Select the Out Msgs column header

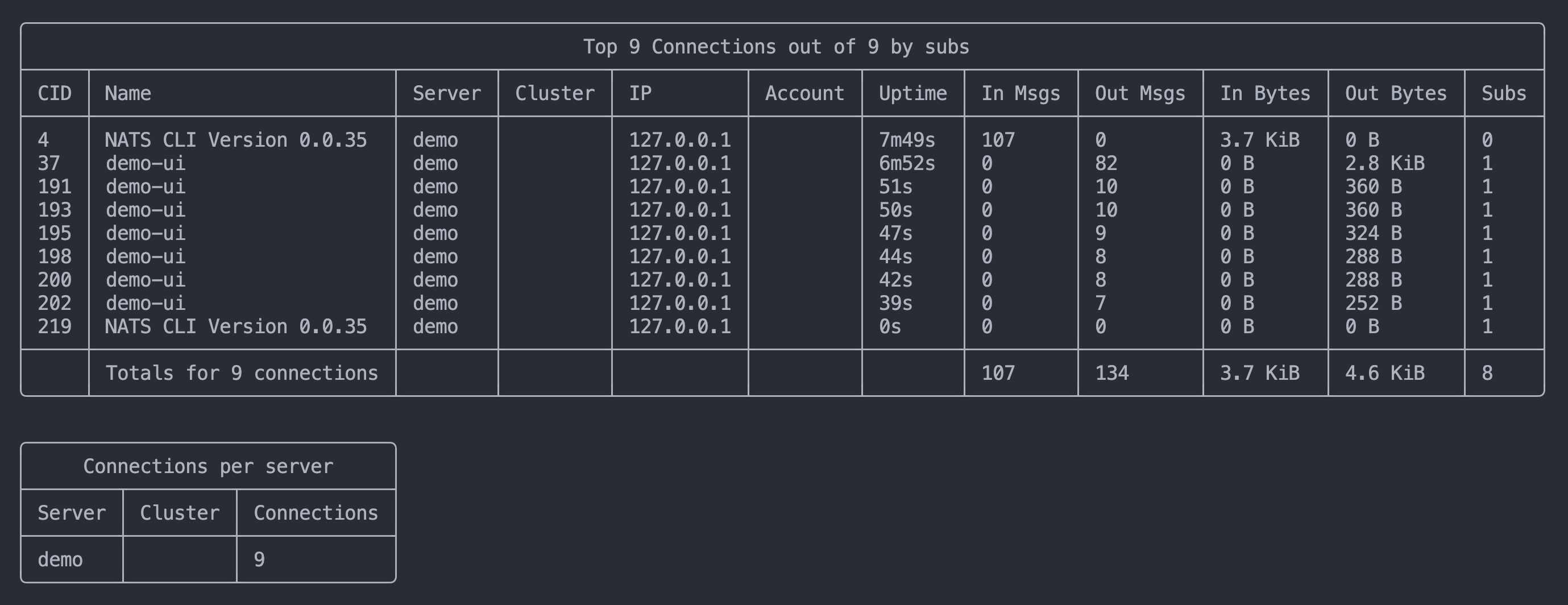pos(1139,93)
